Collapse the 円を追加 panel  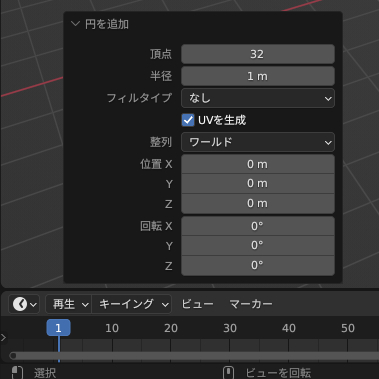[x=76, y=24]
